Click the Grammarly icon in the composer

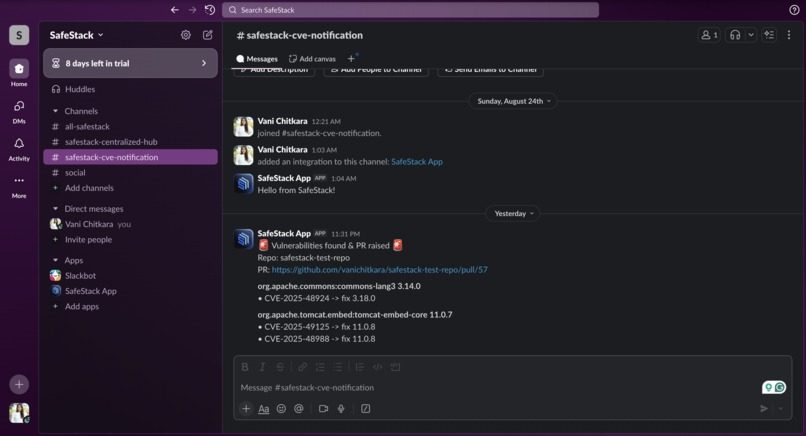click(780, 387)
